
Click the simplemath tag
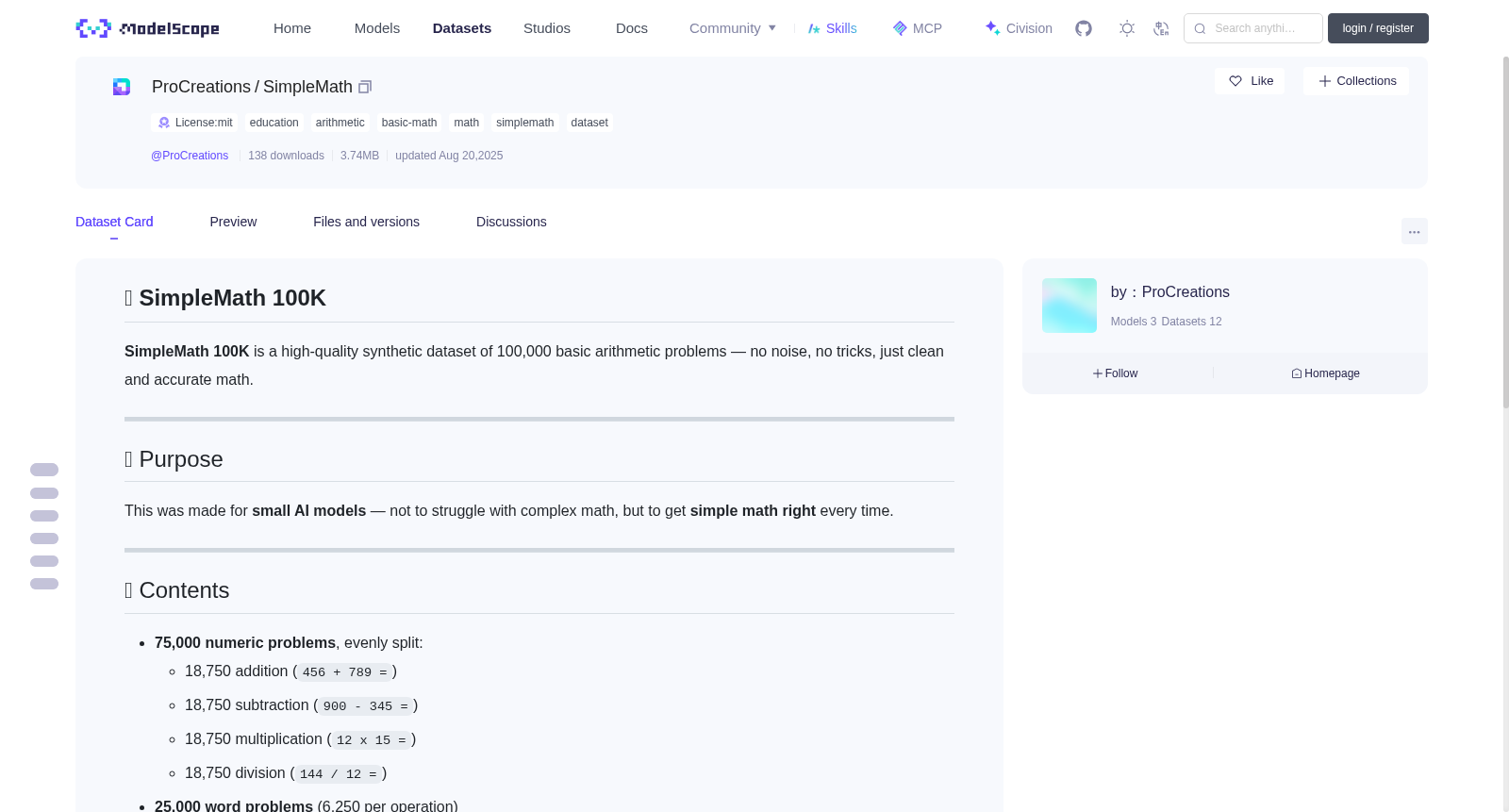point(525,123)
